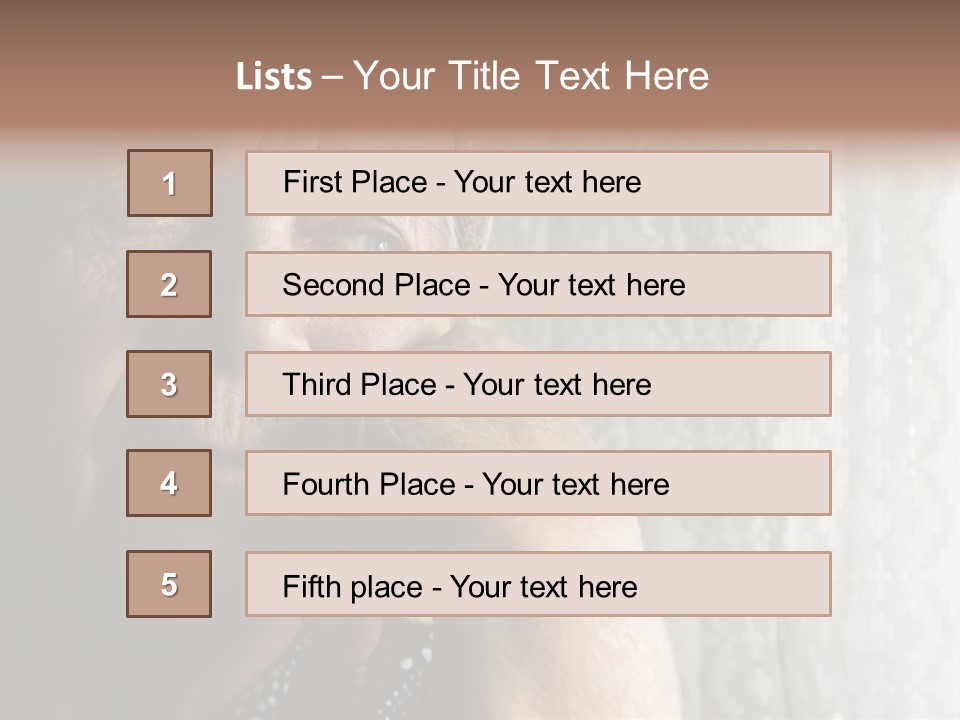Viewport: 960px width, 720px height.
Task: Click the word 'First' in the top item
Action: click(x=311, y=182)
